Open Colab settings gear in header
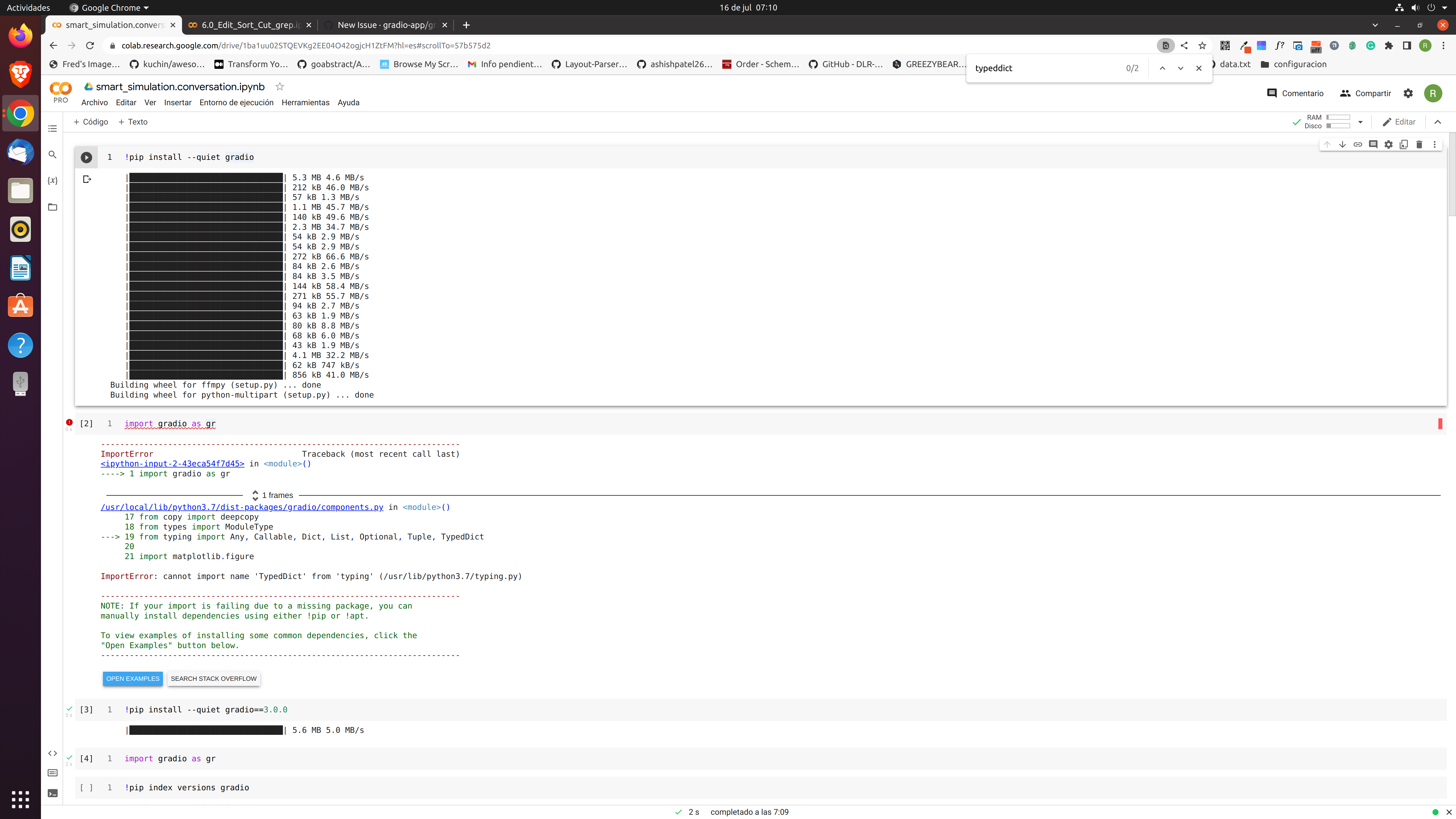 (x=1408, y=93)
